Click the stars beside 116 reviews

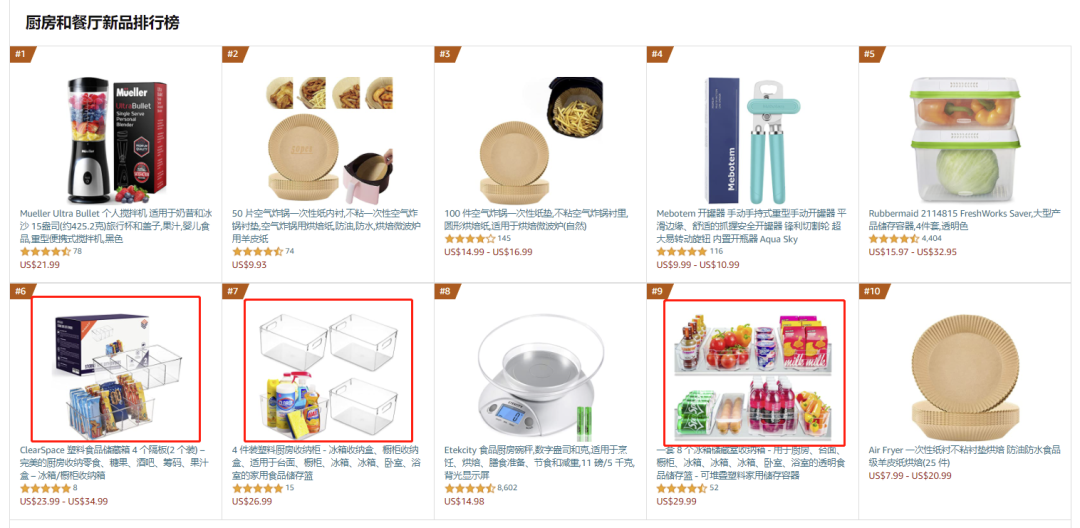681,252
